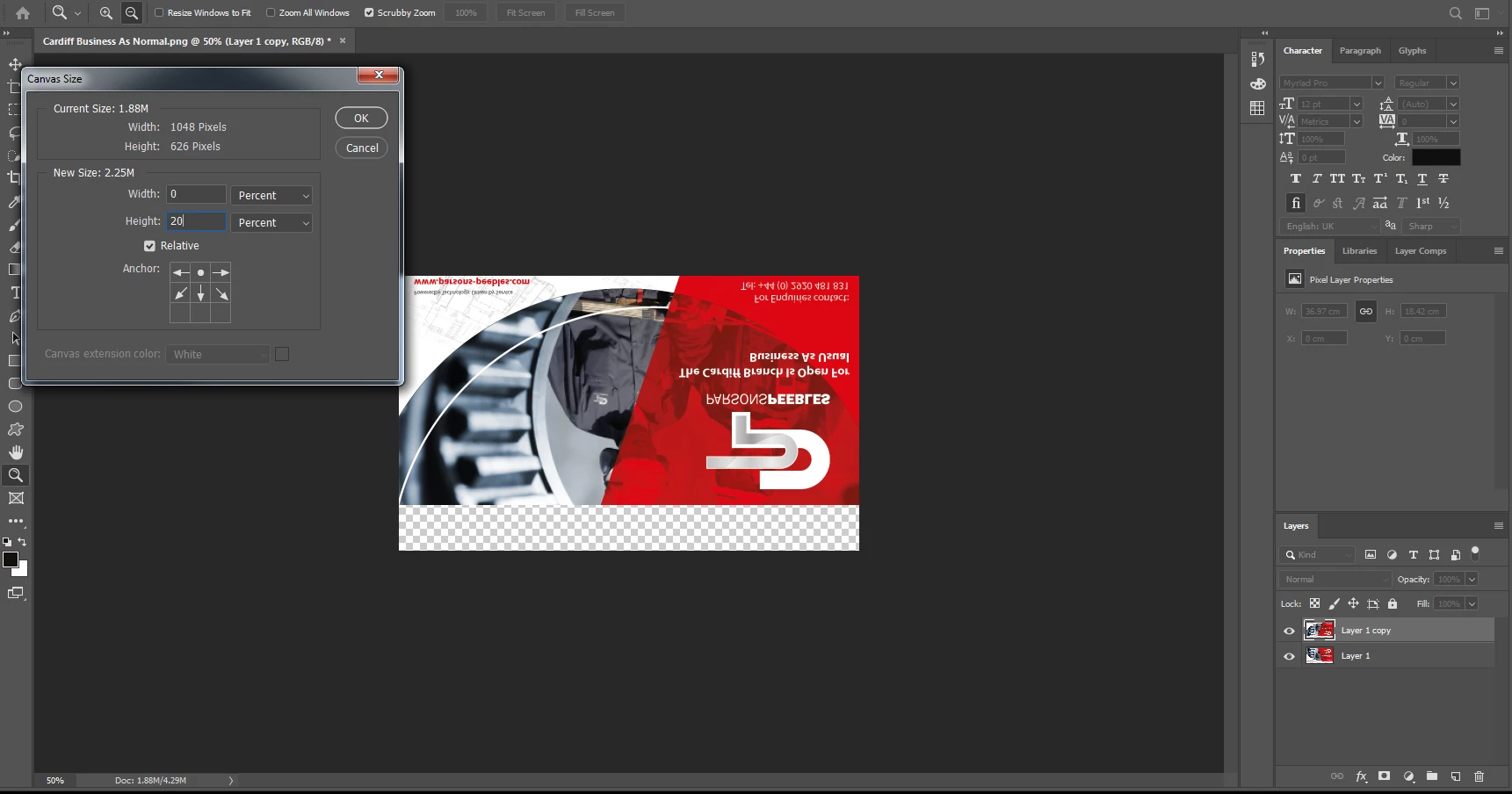Swap foreground and background colors
Image resolution: width=1512 pixels, height=794 pixels.
[22, 542]
